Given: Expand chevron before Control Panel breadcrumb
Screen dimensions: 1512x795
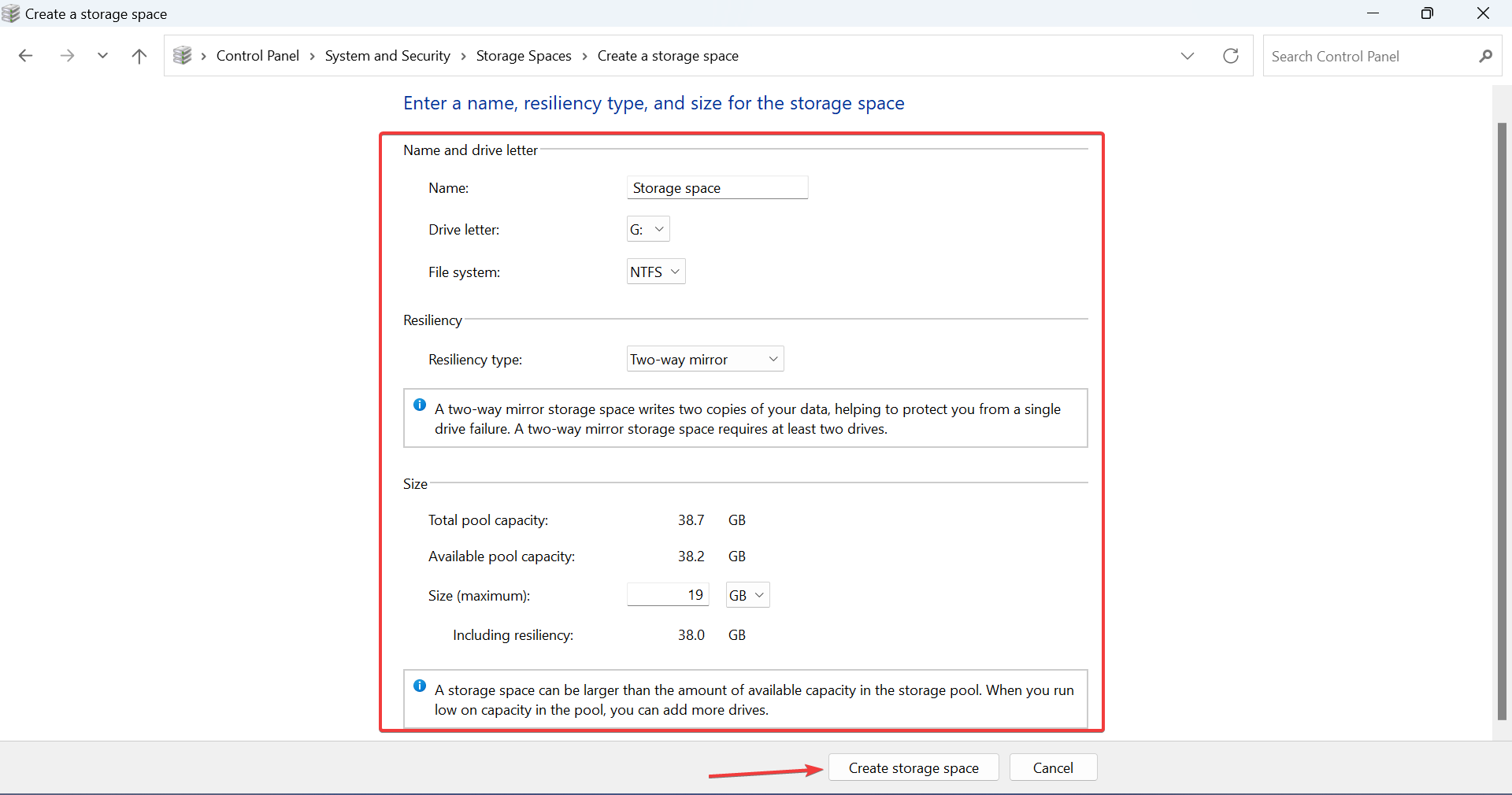Looking at the screenshot, I should click(203, 56).
